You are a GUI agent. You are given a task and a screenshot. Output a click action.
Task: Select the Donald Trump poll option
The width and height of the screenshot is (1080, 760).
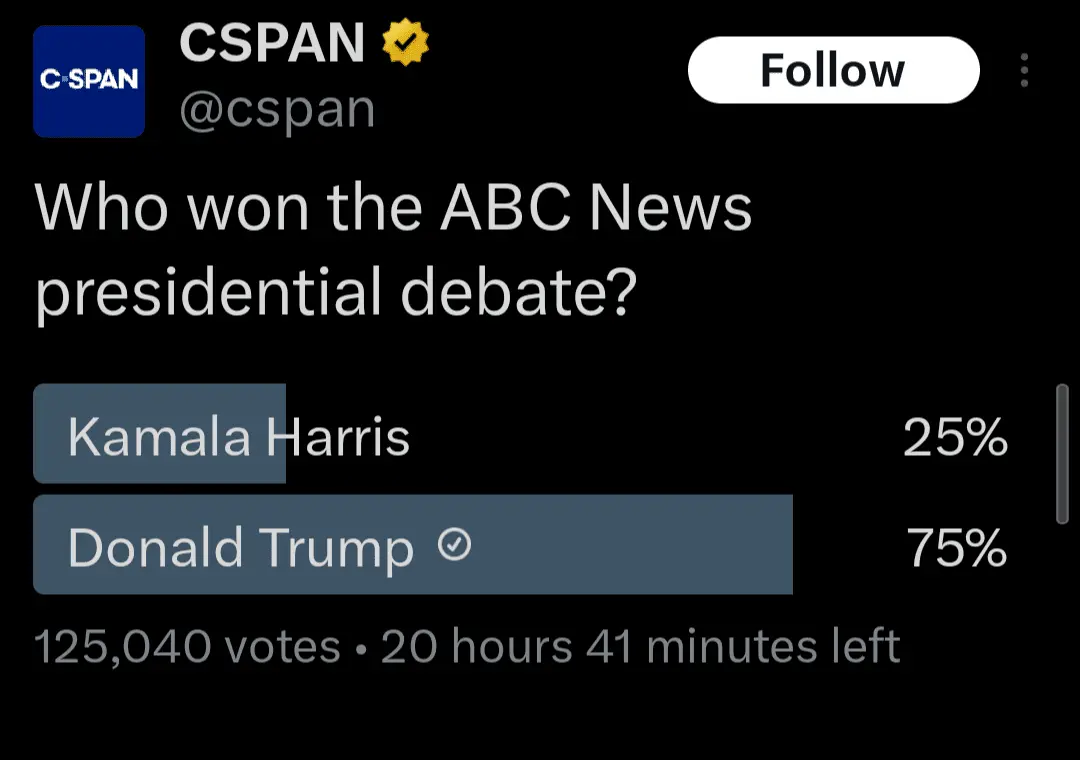241,547
